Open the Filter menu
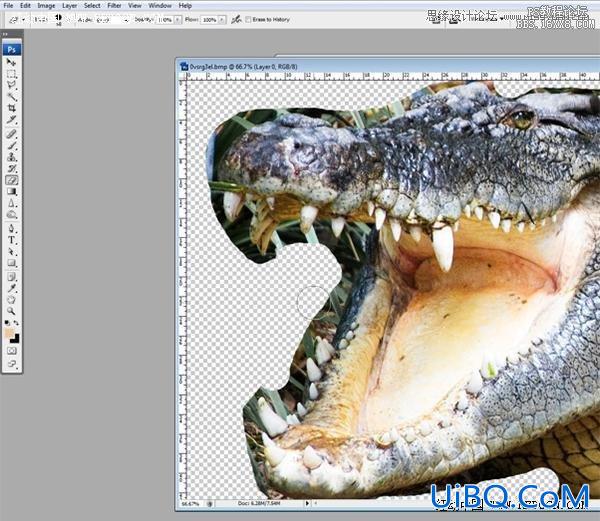Screen dimensions: 600x521 tap(114, 5)
